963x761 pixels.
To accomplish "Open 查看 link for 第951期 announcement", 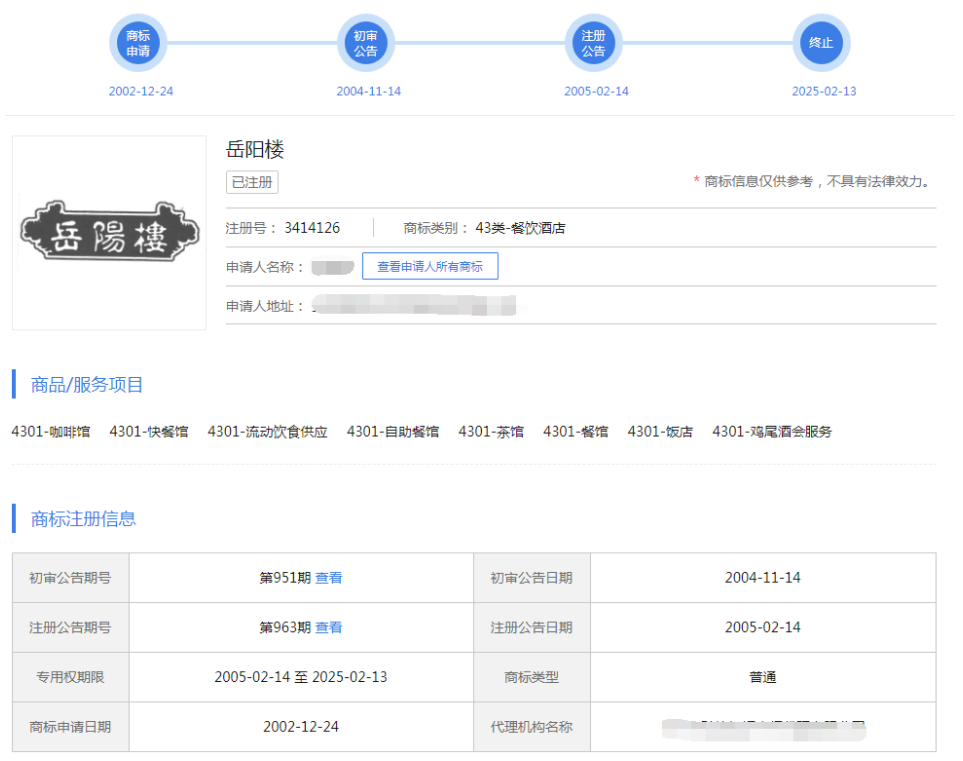I will pos(329,578).
